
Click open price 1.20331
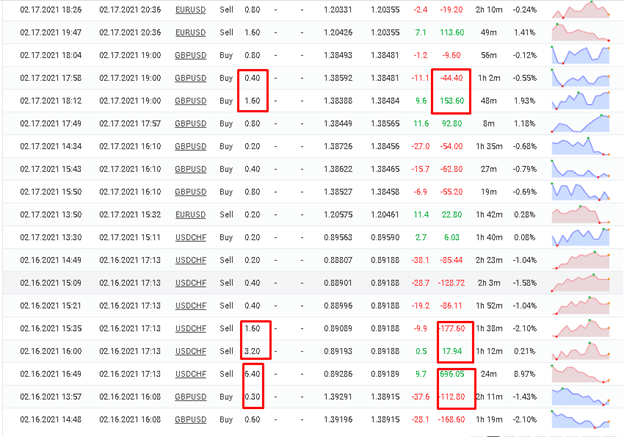(x=338, y=10)
